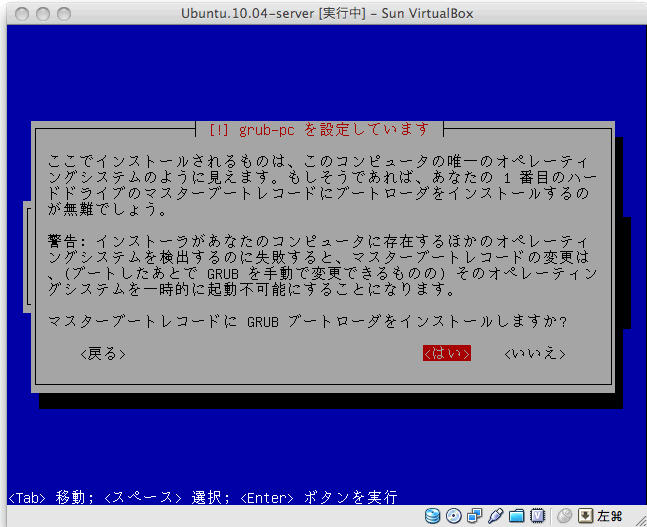Click the virtualization (V chip) status icon
Screen dimensions: 647x527
pos(538,516)
